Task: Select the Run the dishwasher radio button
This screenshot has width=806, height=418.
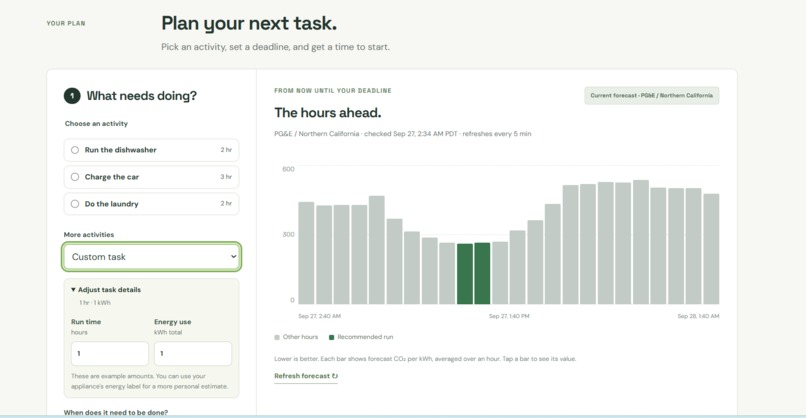Action: point(75,150)
